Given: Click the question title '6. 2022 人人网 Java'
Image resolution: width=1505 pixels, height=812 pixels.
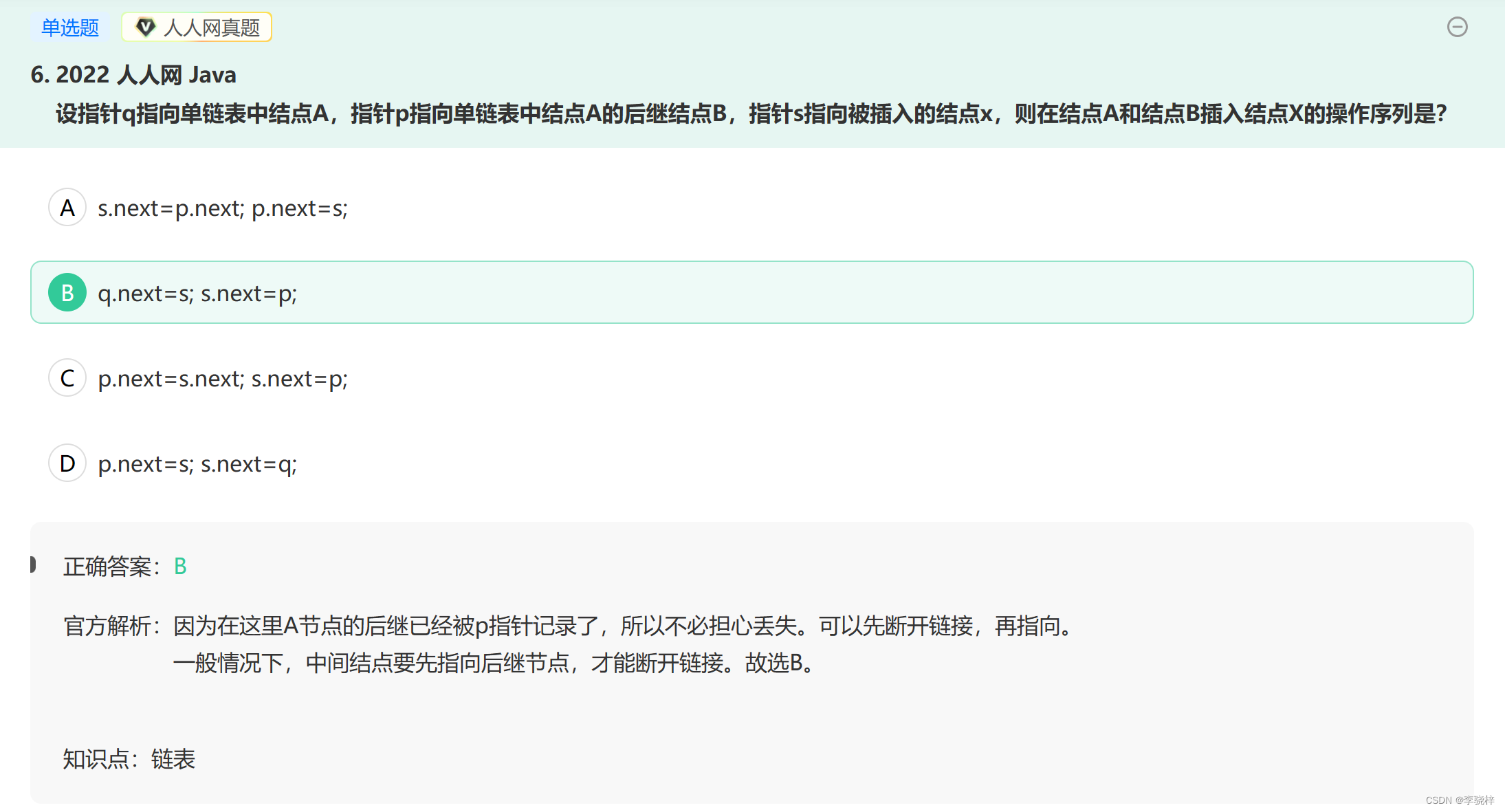Looking at the screenshot, I should tap(133, 74).
